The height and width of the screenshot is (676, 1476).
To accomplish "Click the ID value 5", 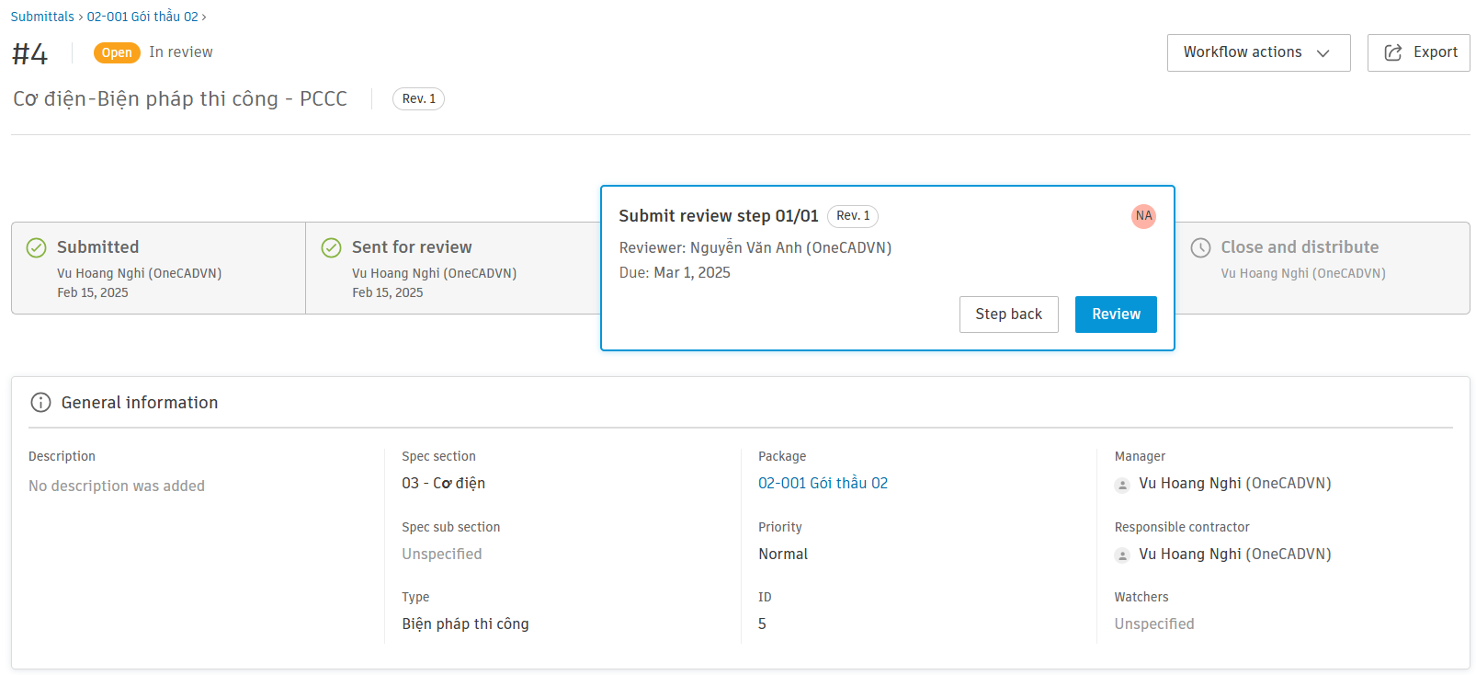I will coord(762,624).
